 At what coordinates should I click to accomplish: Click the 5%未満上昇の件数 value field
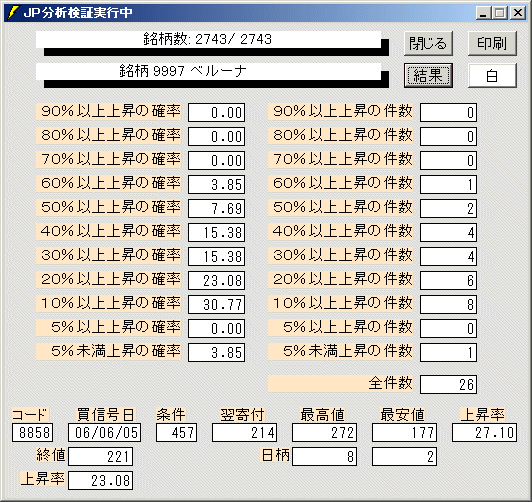click(449, 352)
